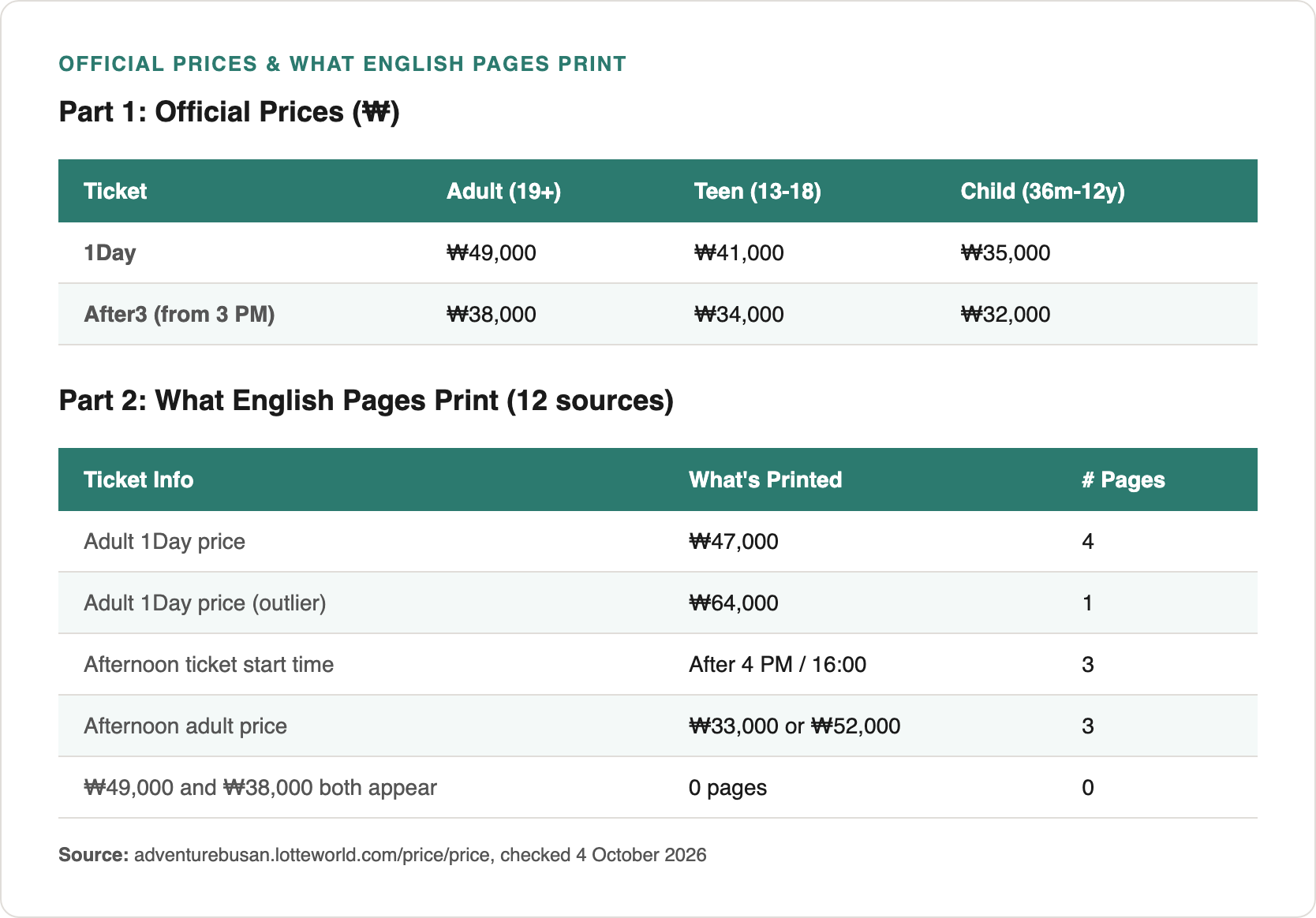The width and height of the screenshot is (1316, 918).
Task: Click the 'Adult (19+)' column header
Action: click(x=503, y=191)
